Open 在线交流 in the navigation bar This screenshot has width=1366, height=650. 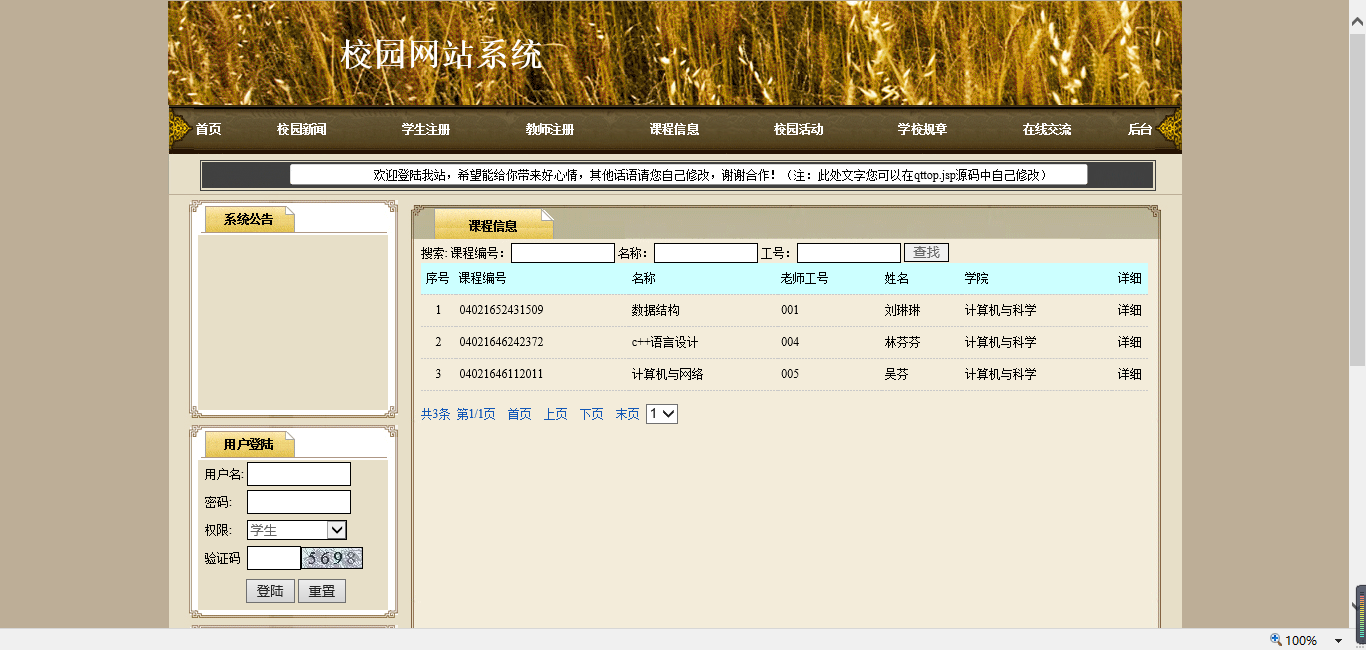pyautogui.click(x=1046, y=130)
